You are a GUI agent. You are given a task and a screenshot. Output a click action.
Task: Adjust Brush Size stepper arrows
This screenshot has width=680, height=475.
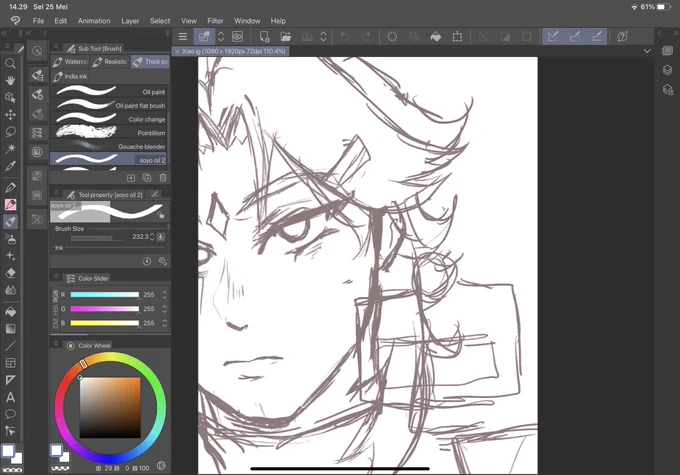coord(152,237)
